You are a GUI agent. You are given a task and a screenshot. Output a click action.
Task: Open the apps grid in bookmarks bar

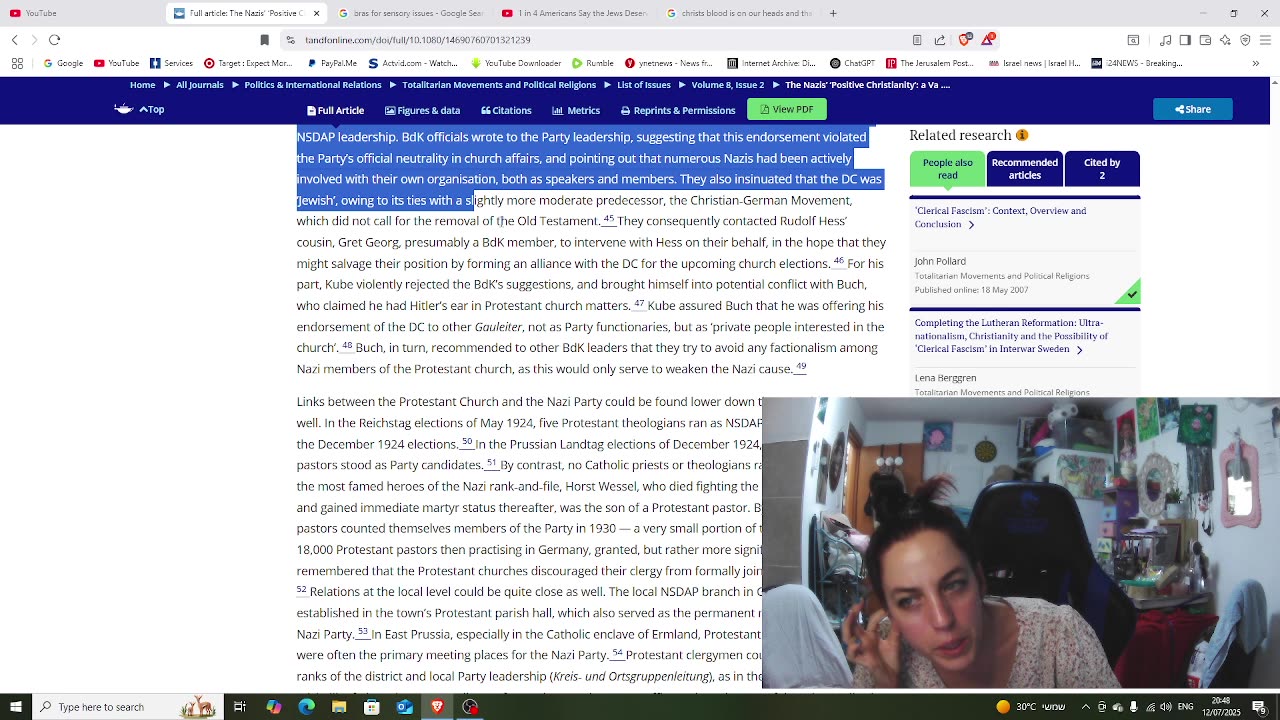tap(17, 63)
